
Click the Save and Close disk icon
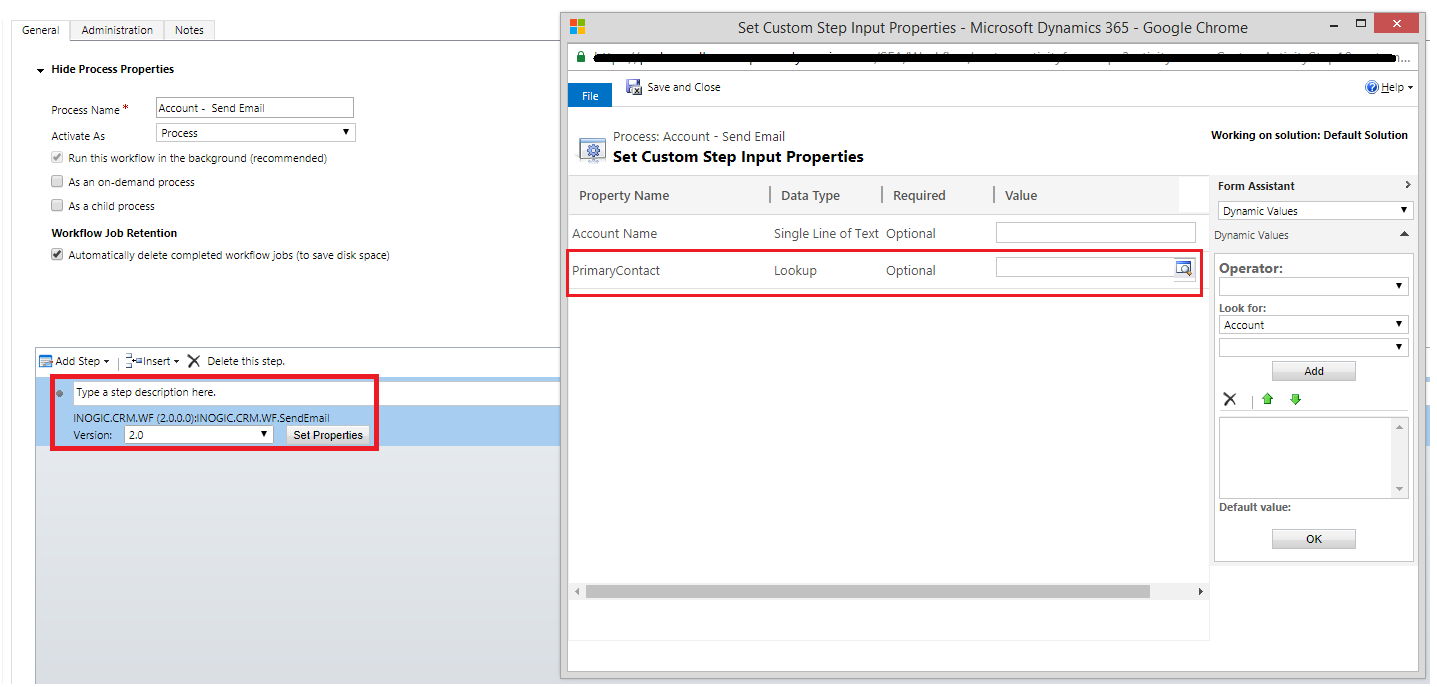(634, 87)
